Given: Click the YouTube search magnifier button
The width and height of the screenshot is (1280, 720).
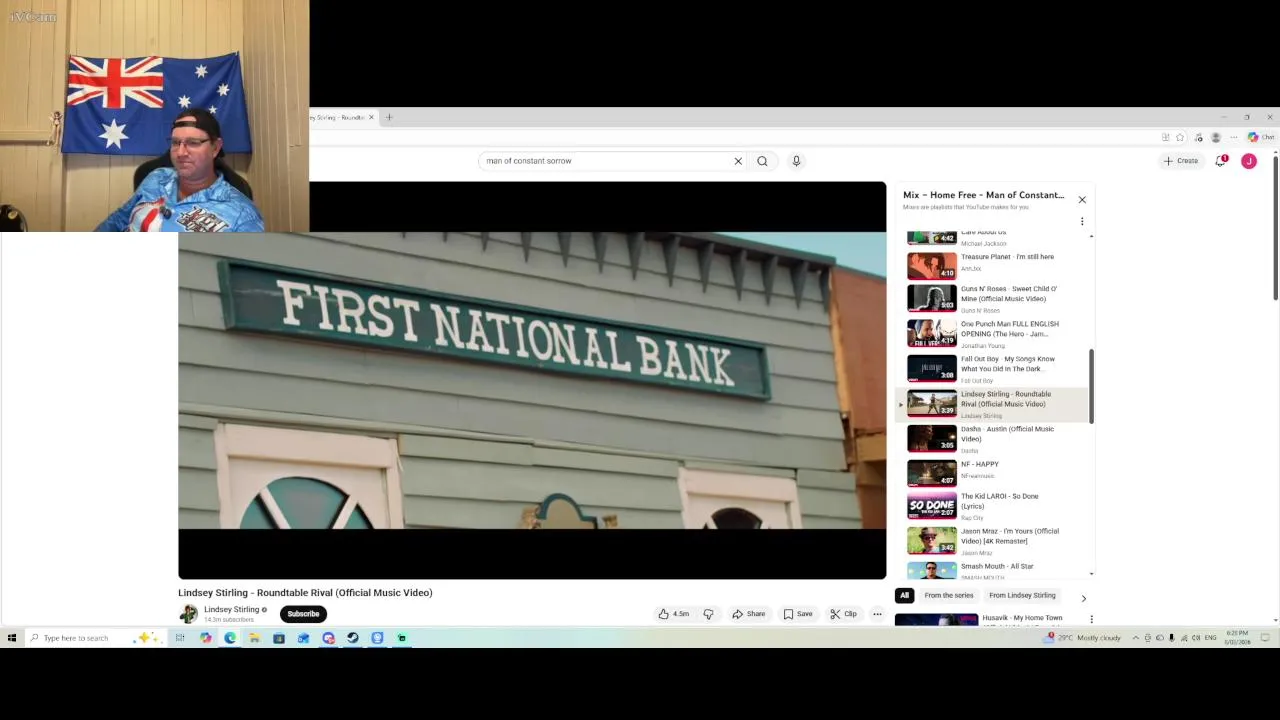Looking at the screenshot, I should (762, 161).
